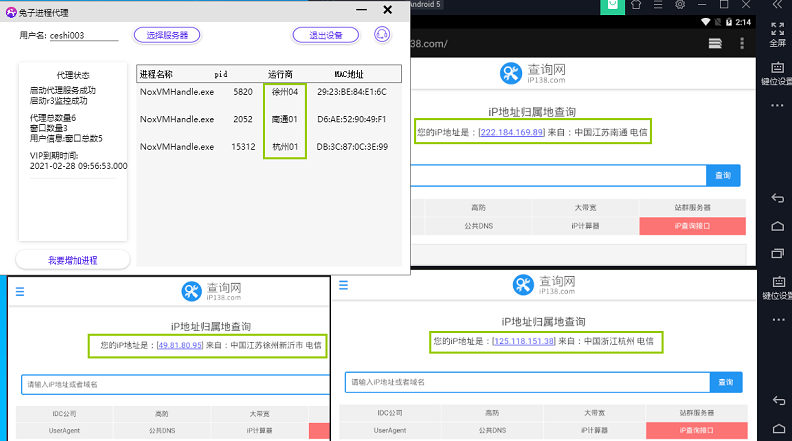Image resolution: width=792 pixels, height=441 pixels.
Task: Select the process row with pid 2052
Action: [x=269, y=119]
